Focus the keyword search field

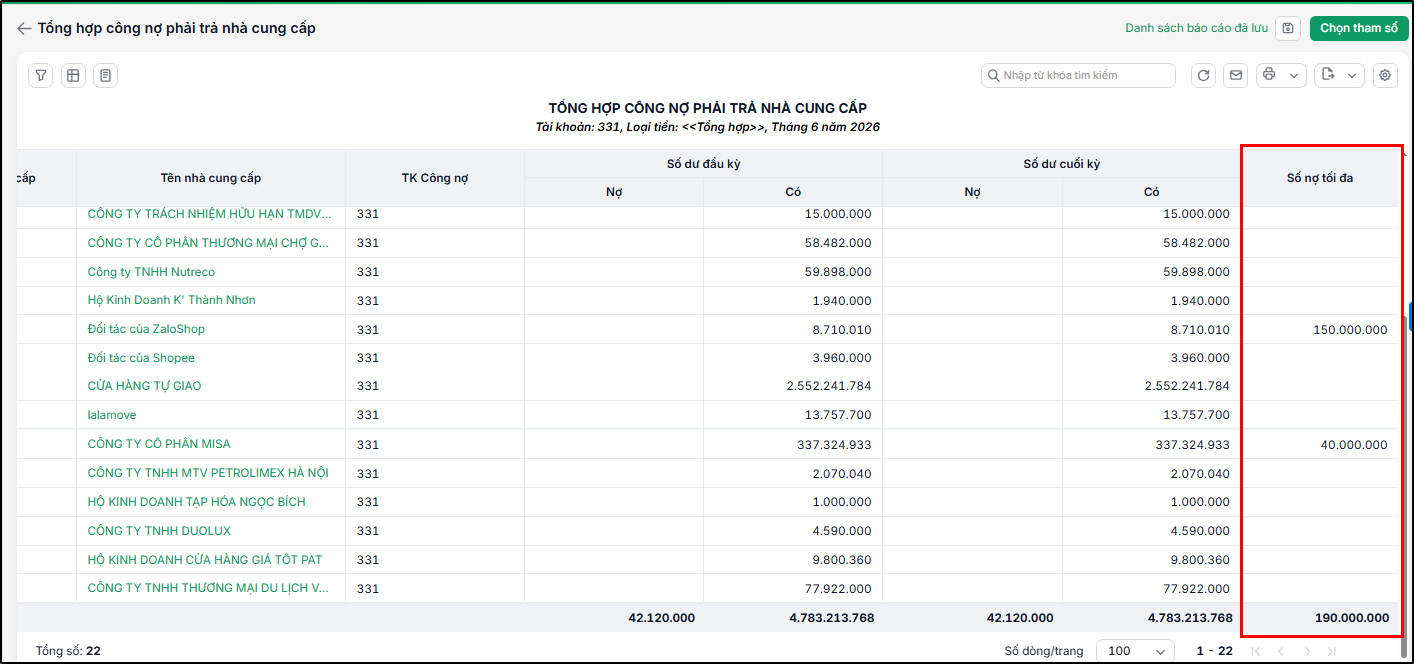click(1078, 75)
